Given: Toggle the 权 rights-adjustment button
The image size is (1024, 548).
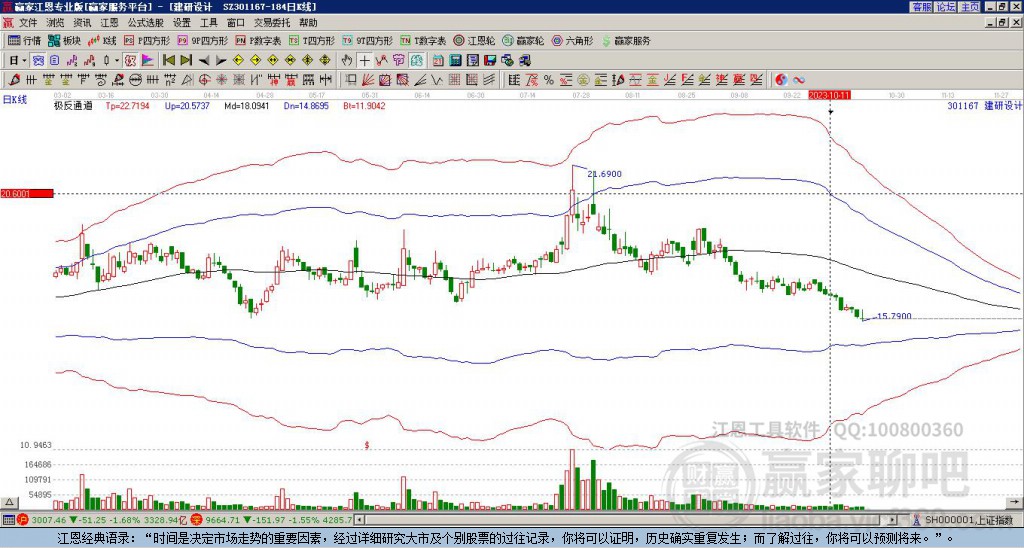Looking at the screenshot, I should point(130,61).
